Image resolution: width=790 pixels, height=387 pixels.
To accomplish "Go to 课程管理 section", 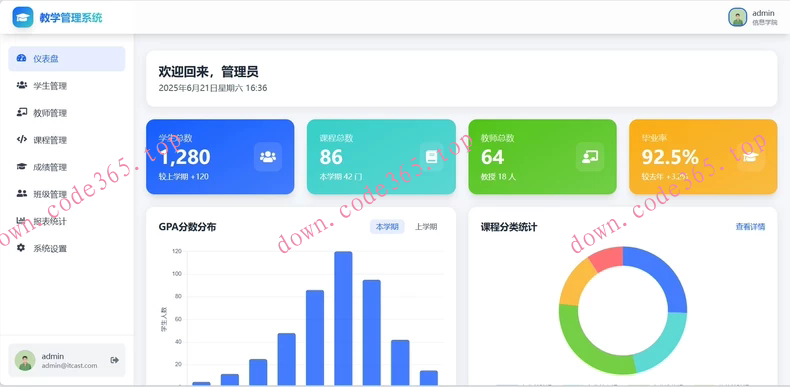I will [x=67, y=140].
